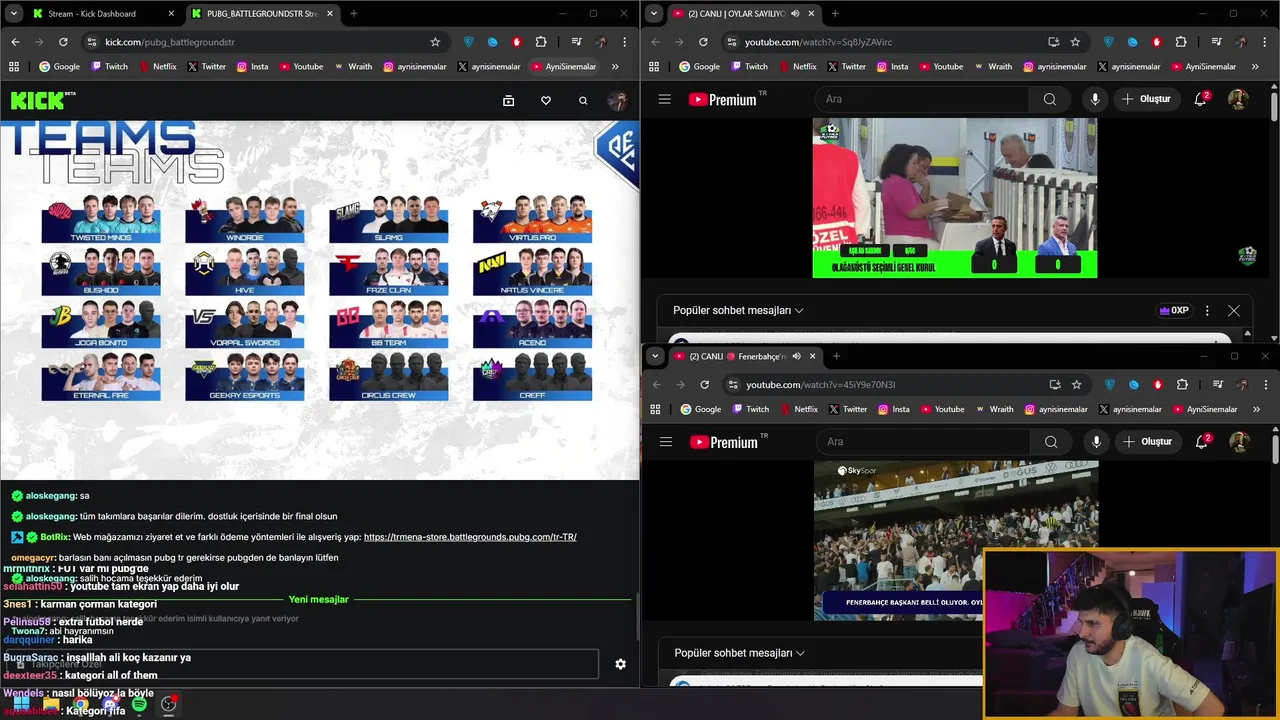Select the CANLI Fenerbahçe tab

[x=744, y=356]
